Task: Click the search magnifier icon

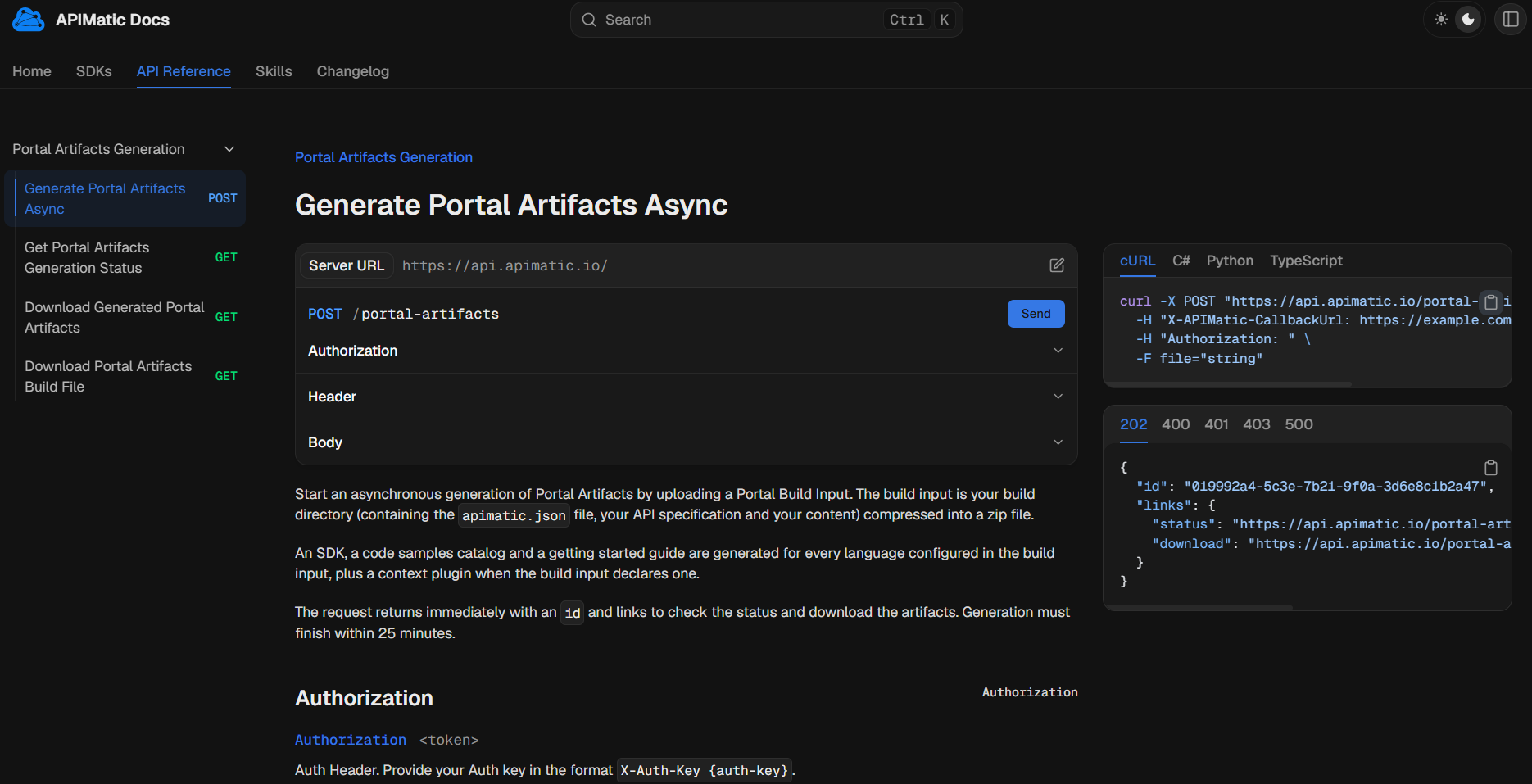Action: pos(588,20)
